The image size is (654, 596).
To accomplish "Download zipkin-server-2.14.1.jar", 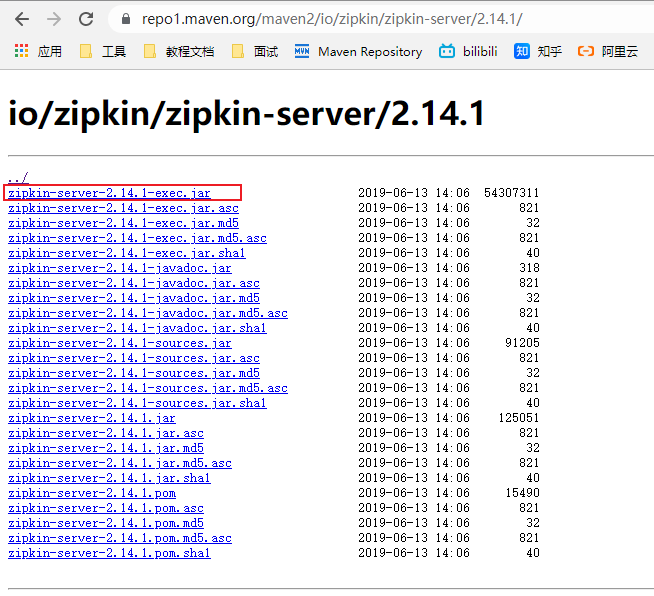I will tap(92, 418).
